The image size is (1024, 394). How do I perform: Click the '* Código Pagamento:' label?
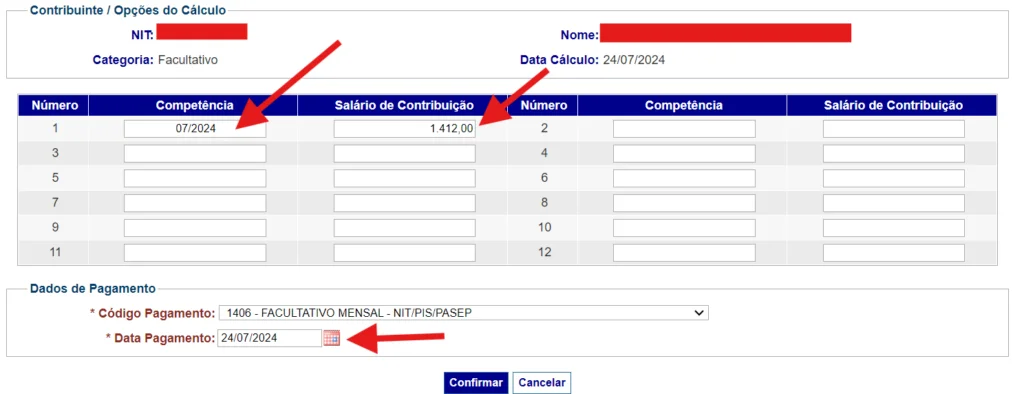(x=152, y=314)
